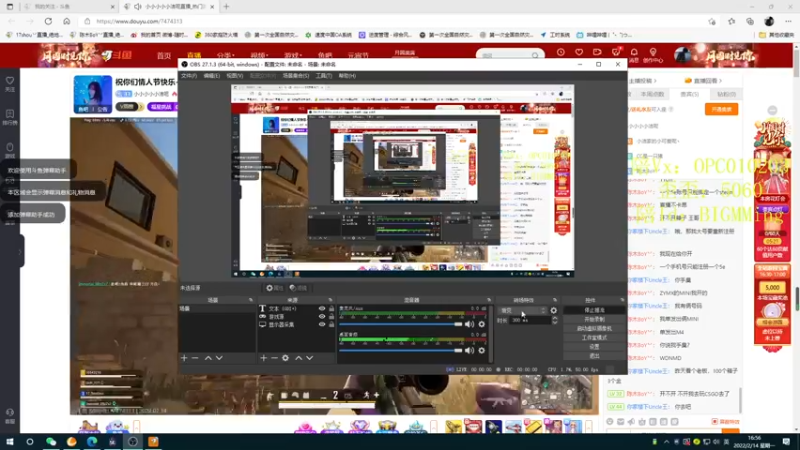Screen dimensions: 800x450
Task: Open source properties gear in Sources toolbar
Action: coord(285,358)
